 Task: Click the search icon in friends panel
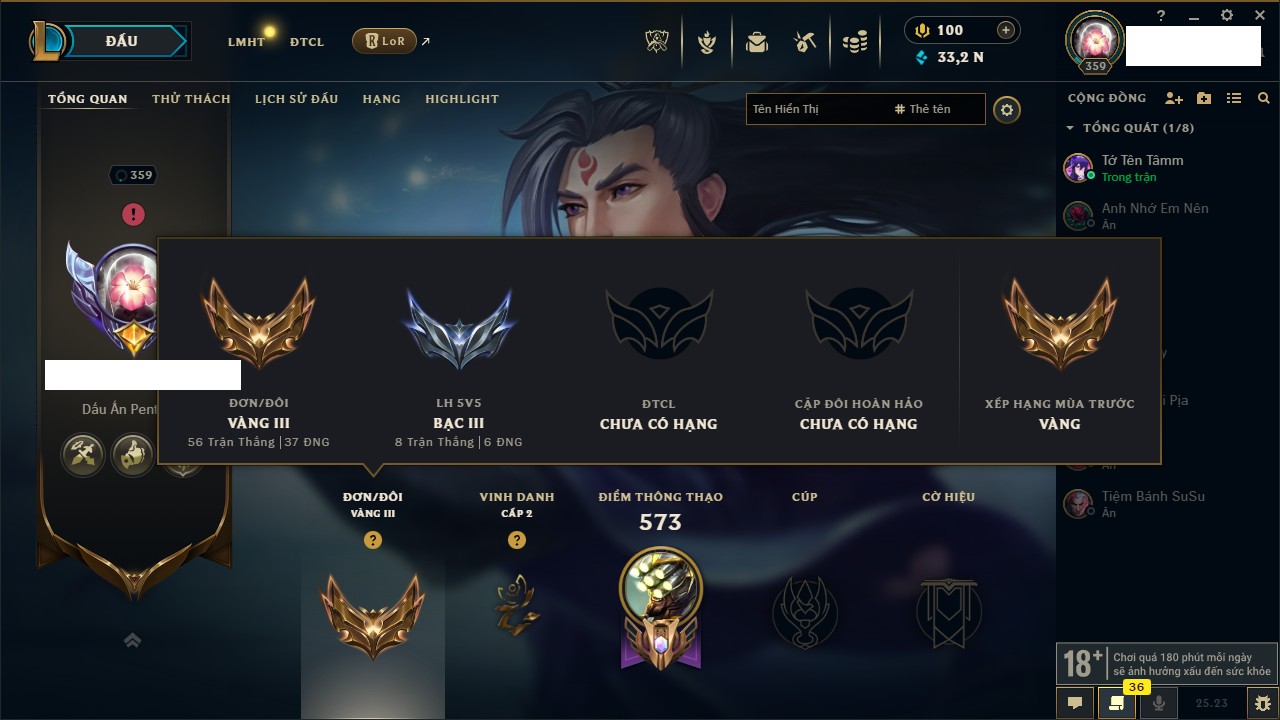pyautogui.click(x=1264, y=98)
